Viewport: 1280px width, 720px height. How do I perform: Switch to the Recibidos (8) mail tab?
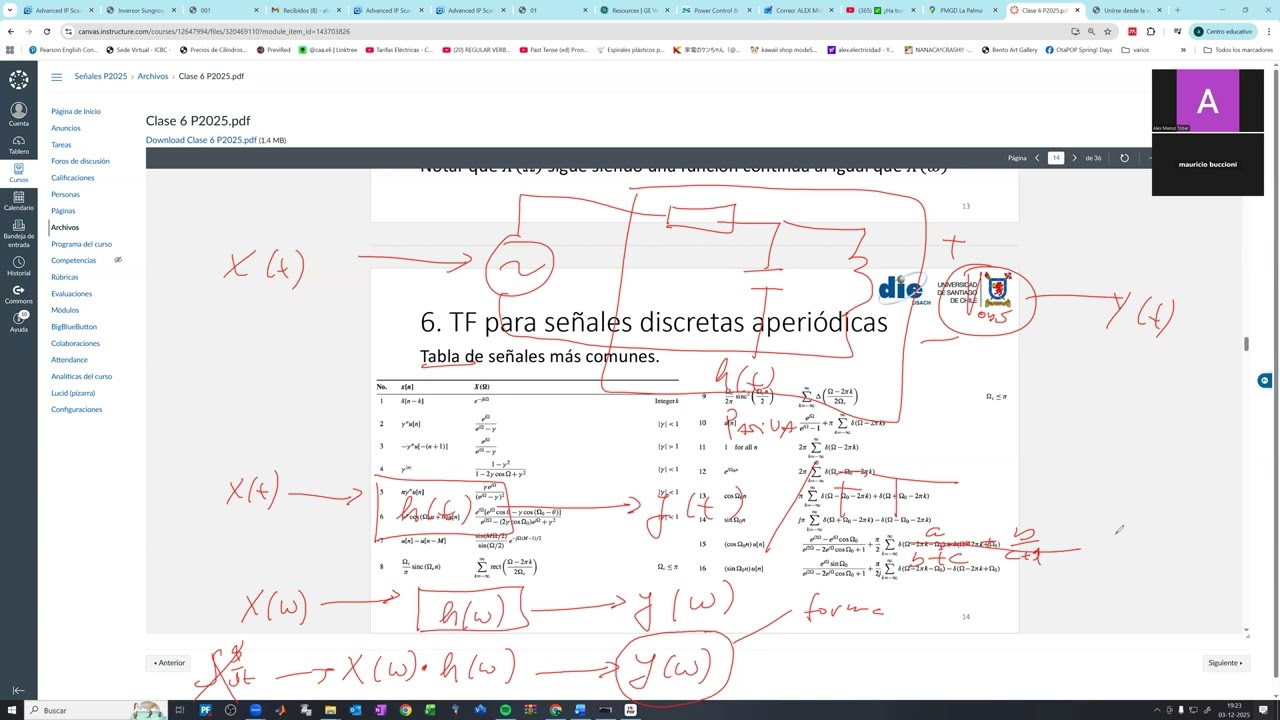[306, 10]
